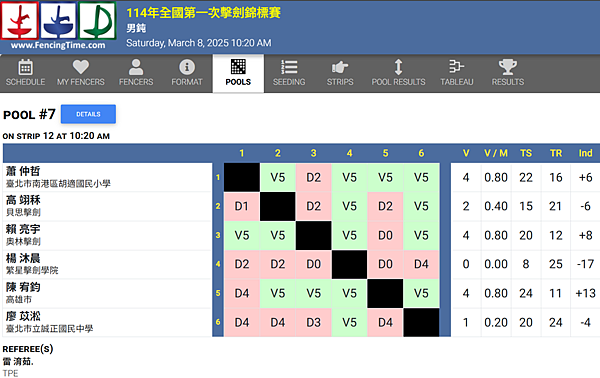This screenshot has height=378, width=600.
Task: Click the D1 cell in row 2
Action: pos(242,206)
